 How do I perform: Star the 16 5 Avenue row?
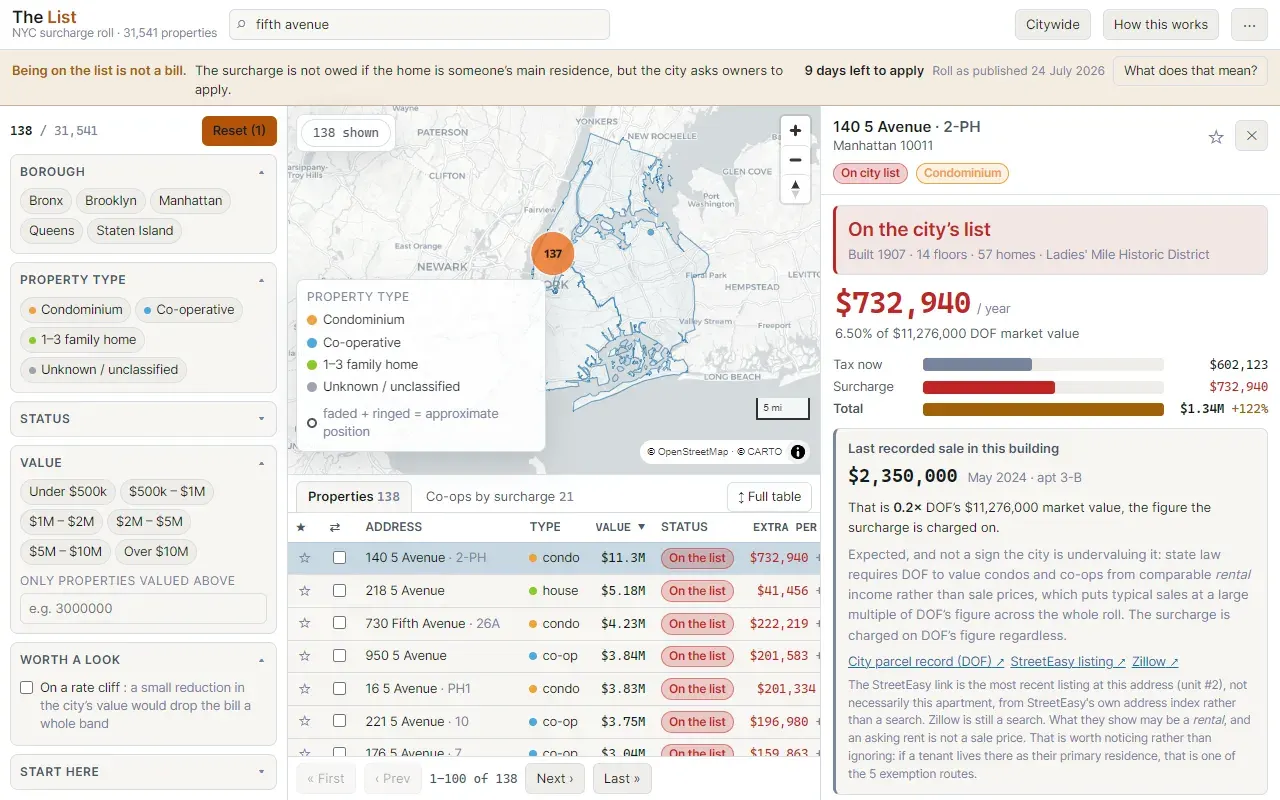pos(305,689)
